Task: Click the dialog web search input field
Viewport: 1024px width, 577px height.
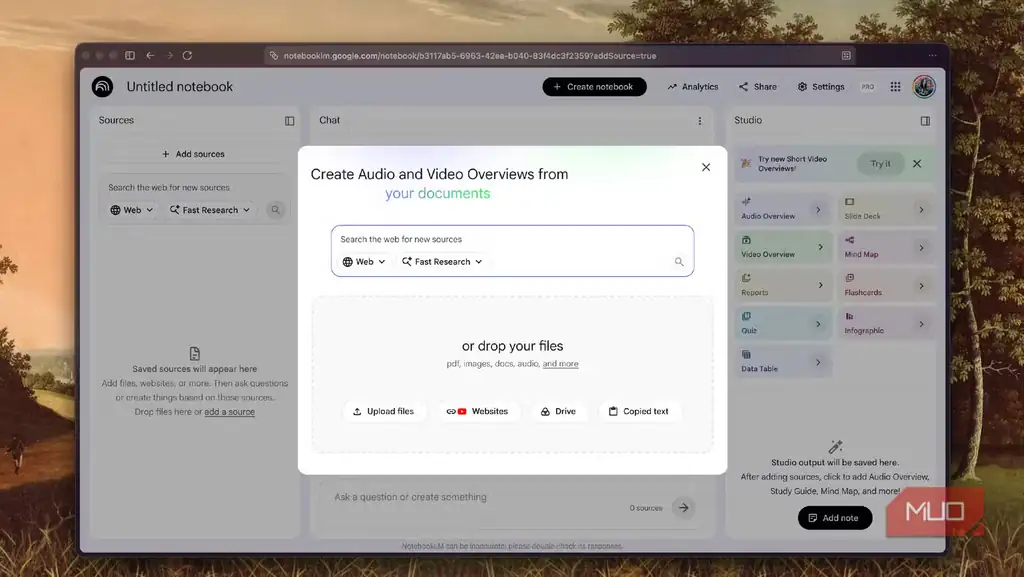Action: 512,239
